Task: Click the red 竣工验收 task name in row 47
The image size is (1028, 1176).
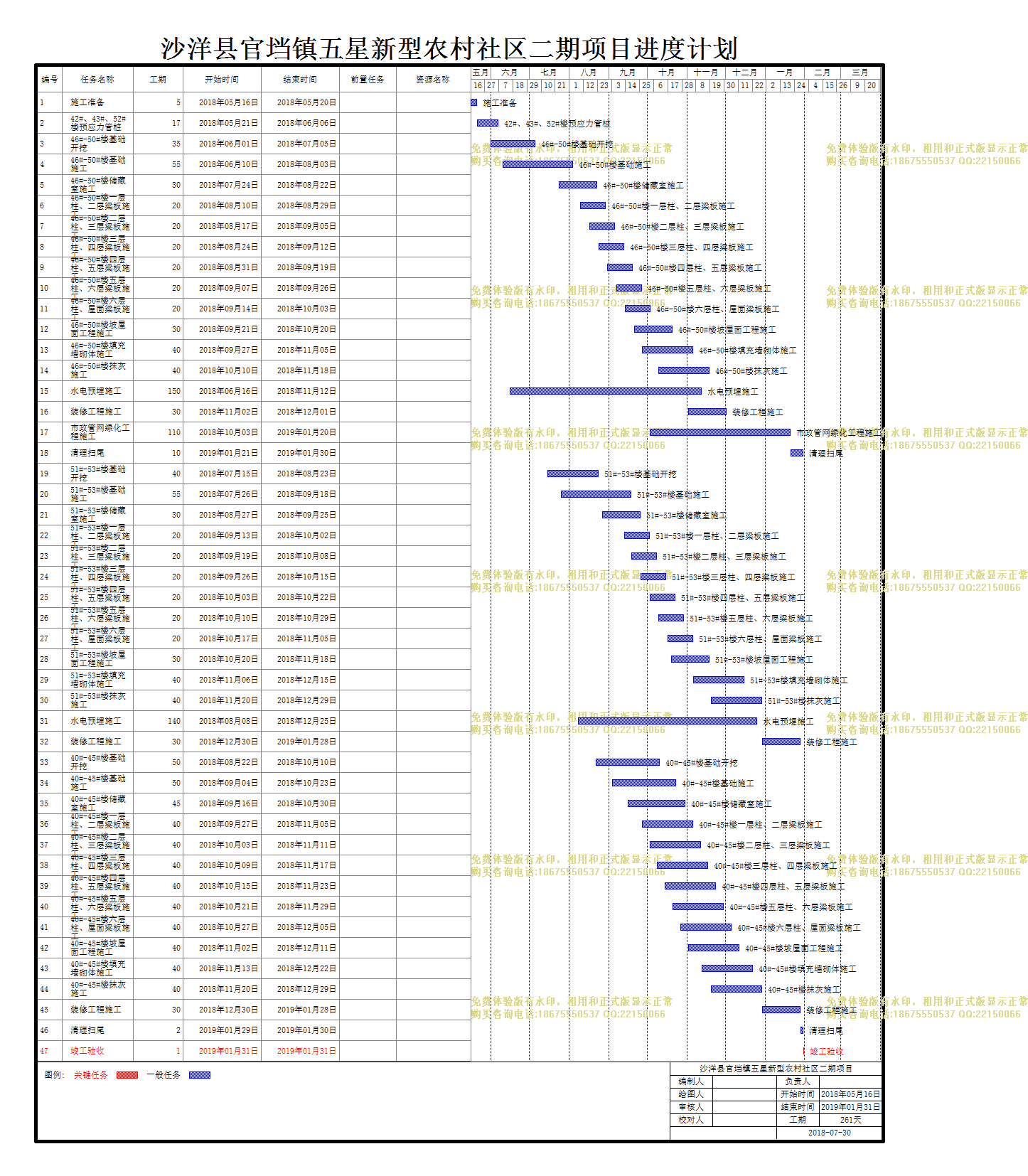Action: pyautogui.click(x=87, y=1051)
